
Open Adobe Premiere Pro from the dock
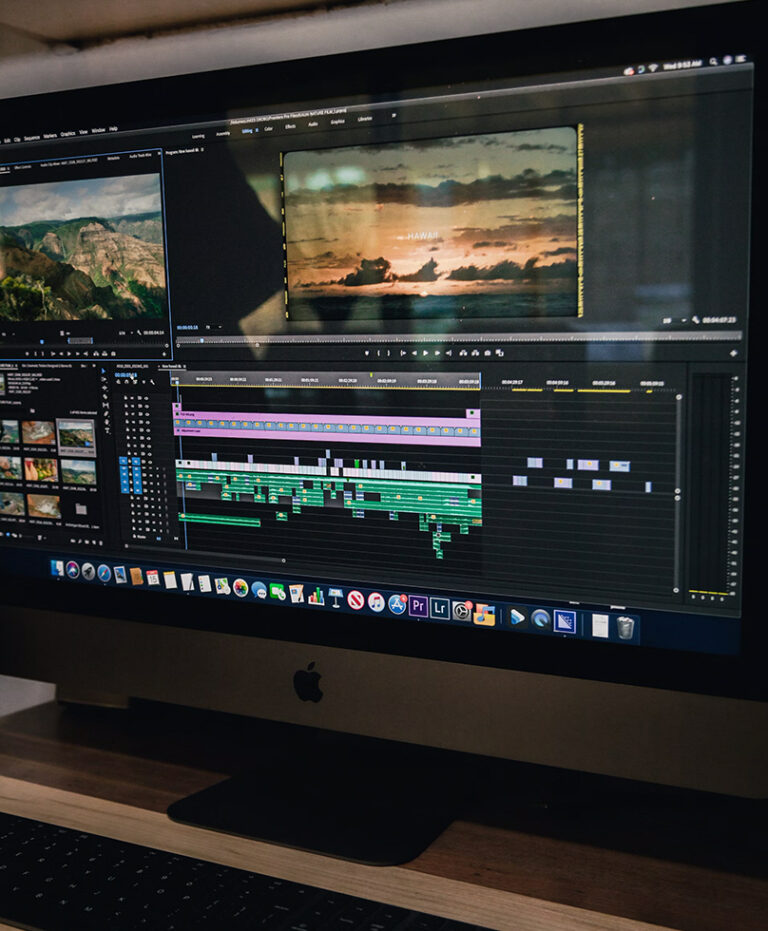(418, 606)
